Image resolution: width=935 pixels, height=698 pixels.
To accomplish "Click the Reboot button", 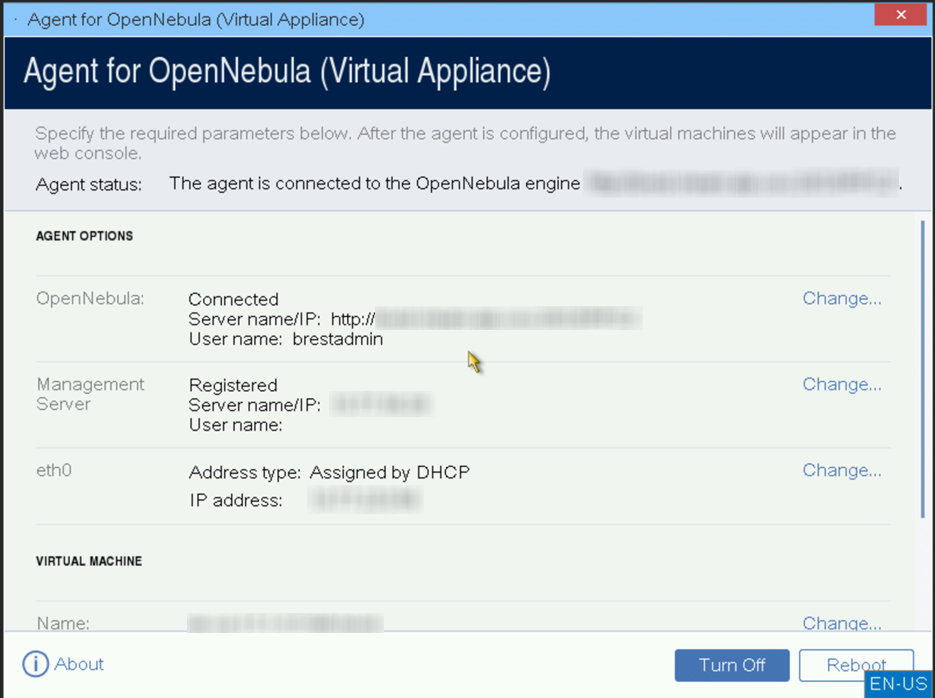I will [x=856, y=665].
